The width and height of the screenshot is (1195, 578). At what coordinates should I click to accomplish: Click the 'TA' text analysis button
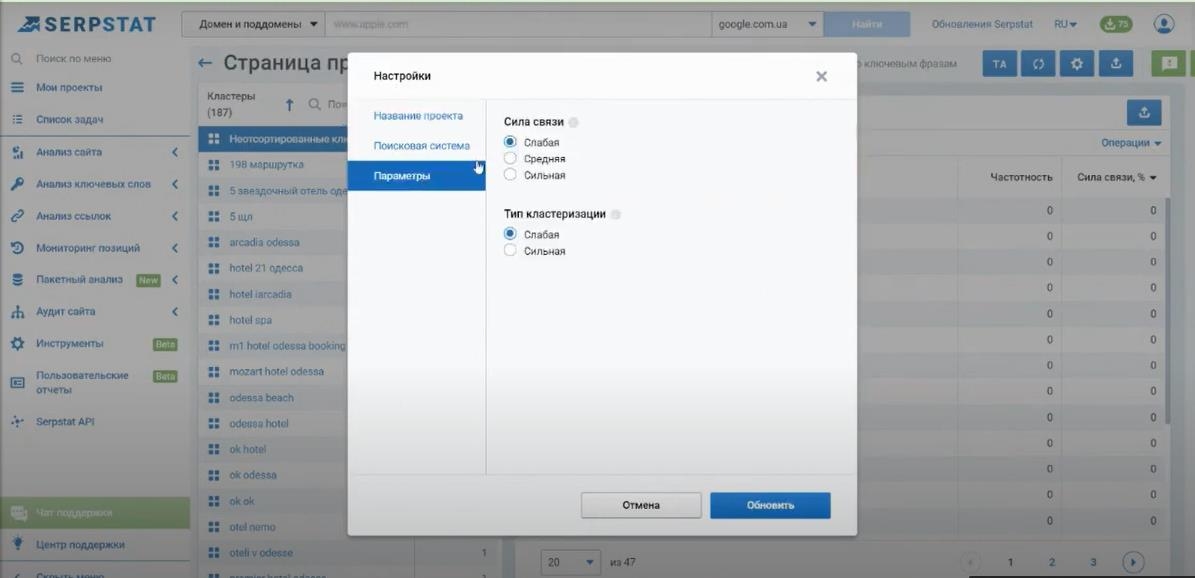coord(1001,64)
